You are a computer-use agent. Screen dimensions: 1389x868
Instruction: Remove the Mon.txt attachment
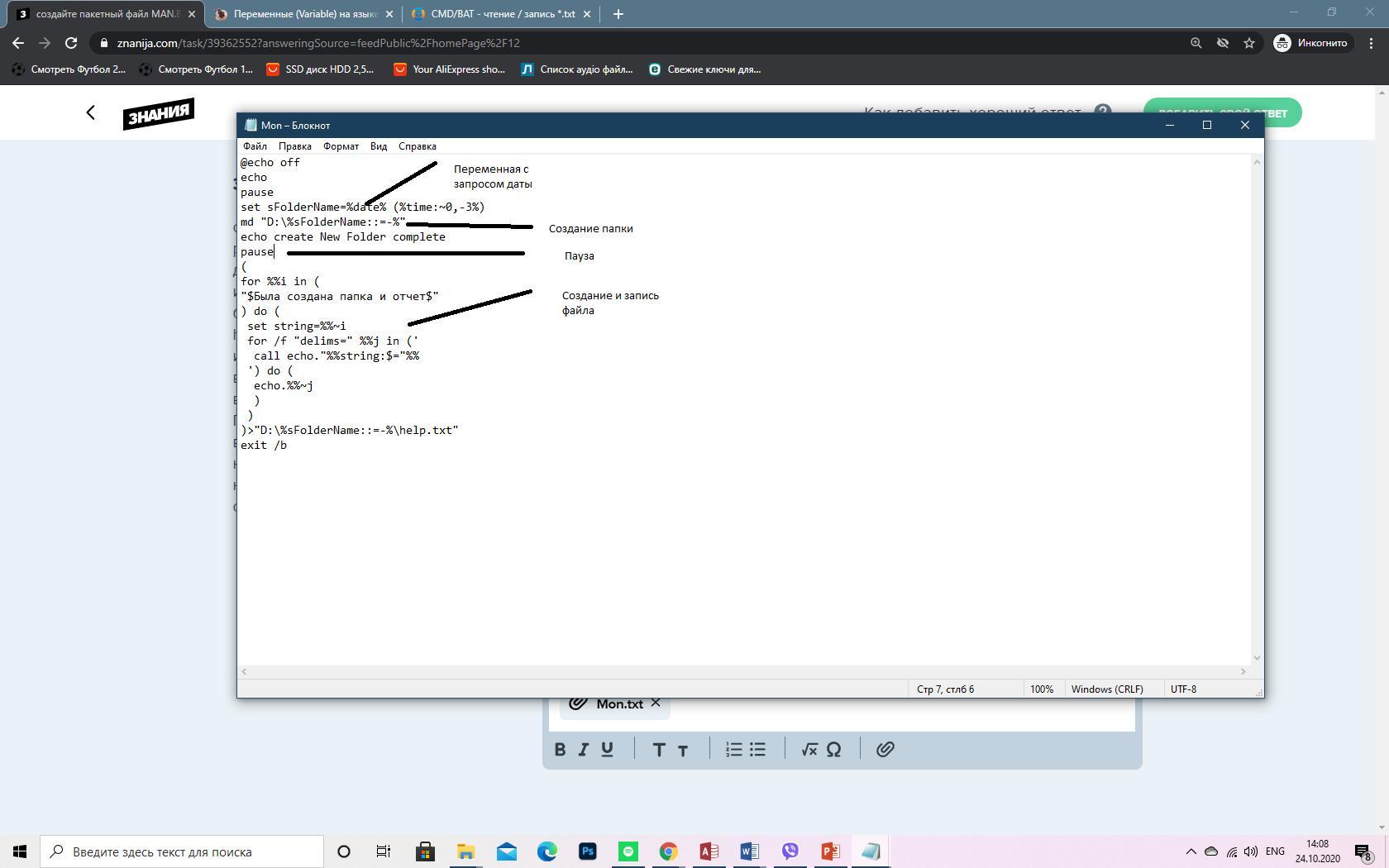pos(656,703)
